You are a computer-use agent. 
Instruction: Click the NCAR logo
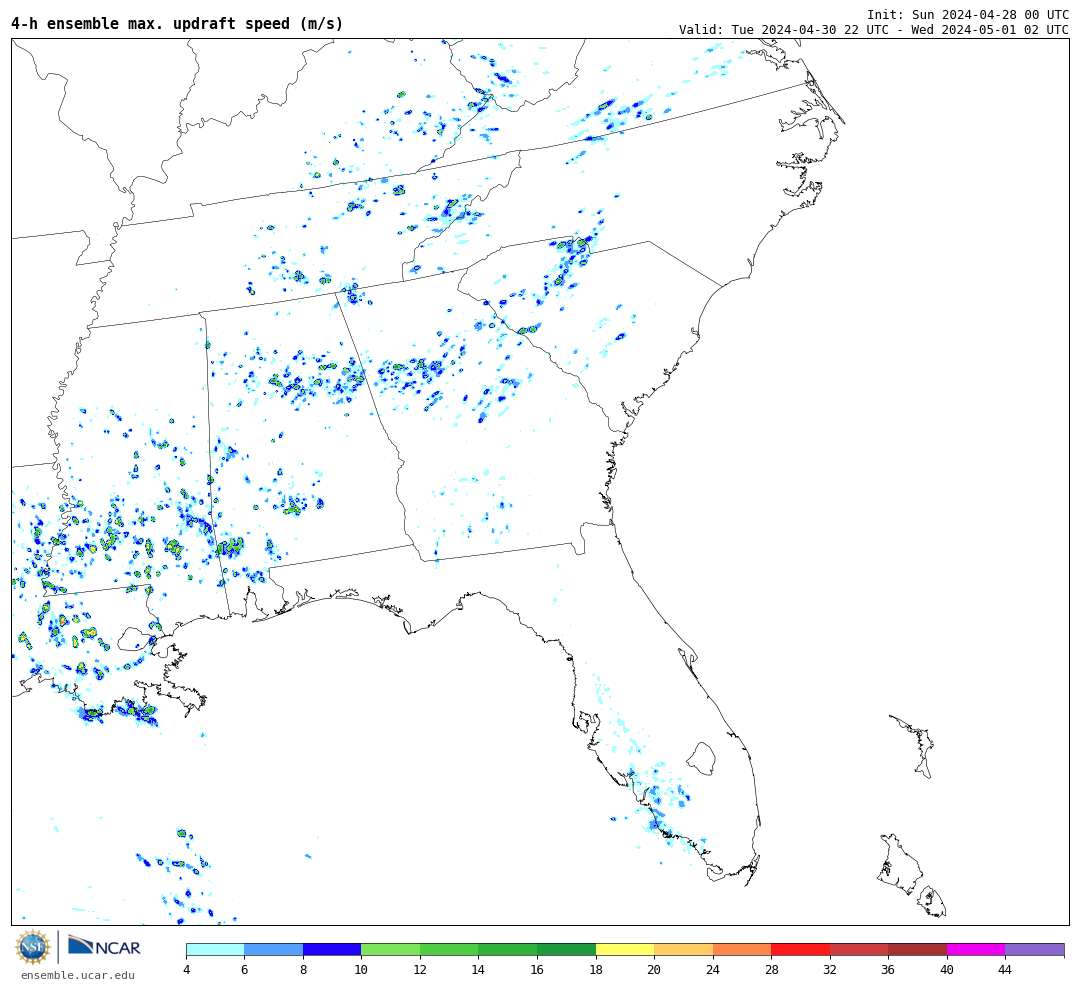coord(104,946)
